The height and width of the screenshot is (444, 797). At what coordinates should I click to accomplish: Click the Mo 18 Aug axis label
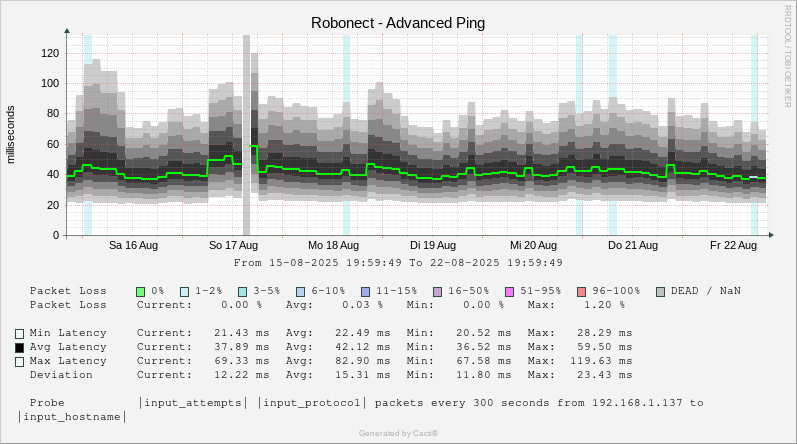333,245
